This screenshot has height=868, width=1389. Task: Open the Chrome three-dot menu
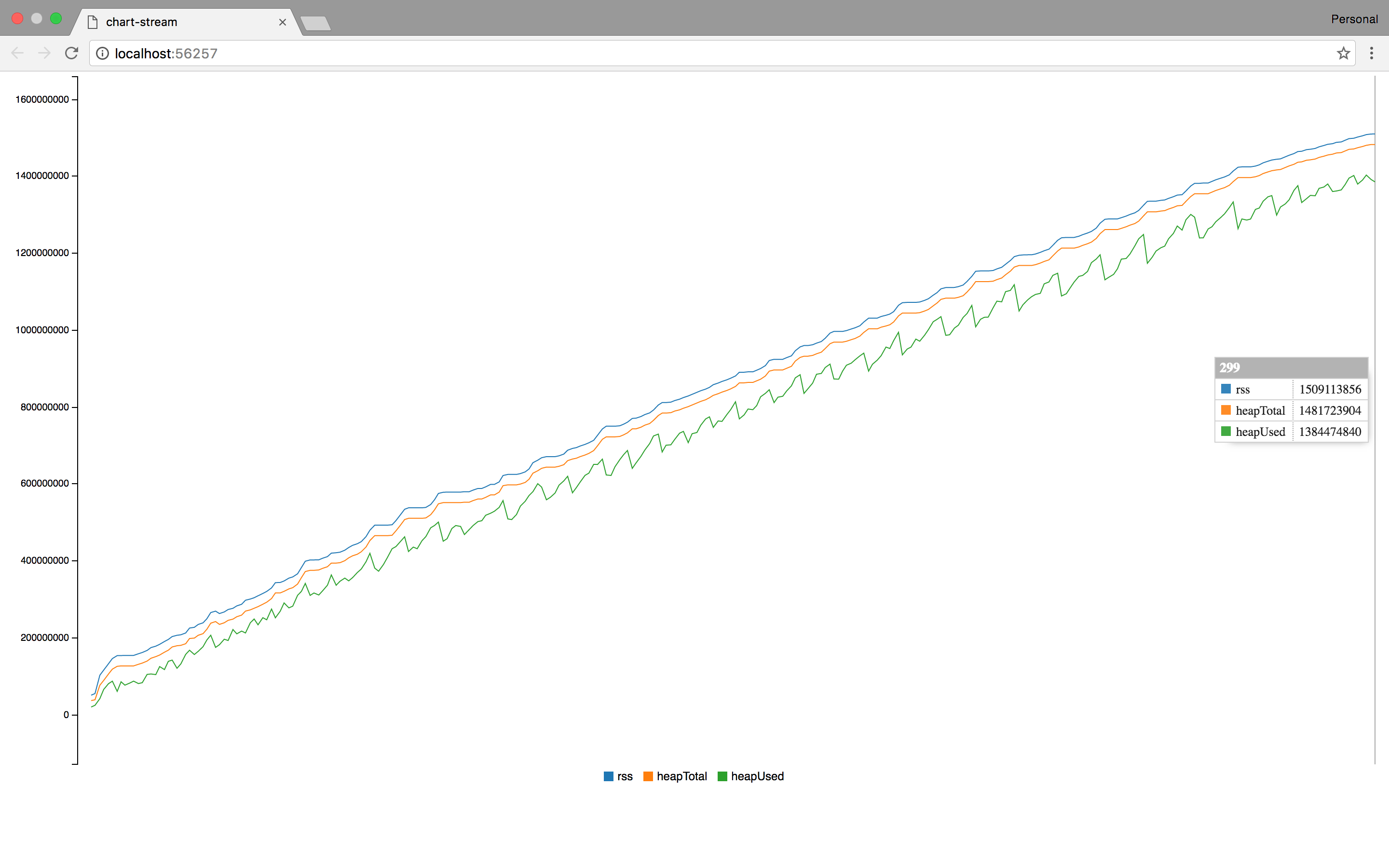(x=1371, y=54)
